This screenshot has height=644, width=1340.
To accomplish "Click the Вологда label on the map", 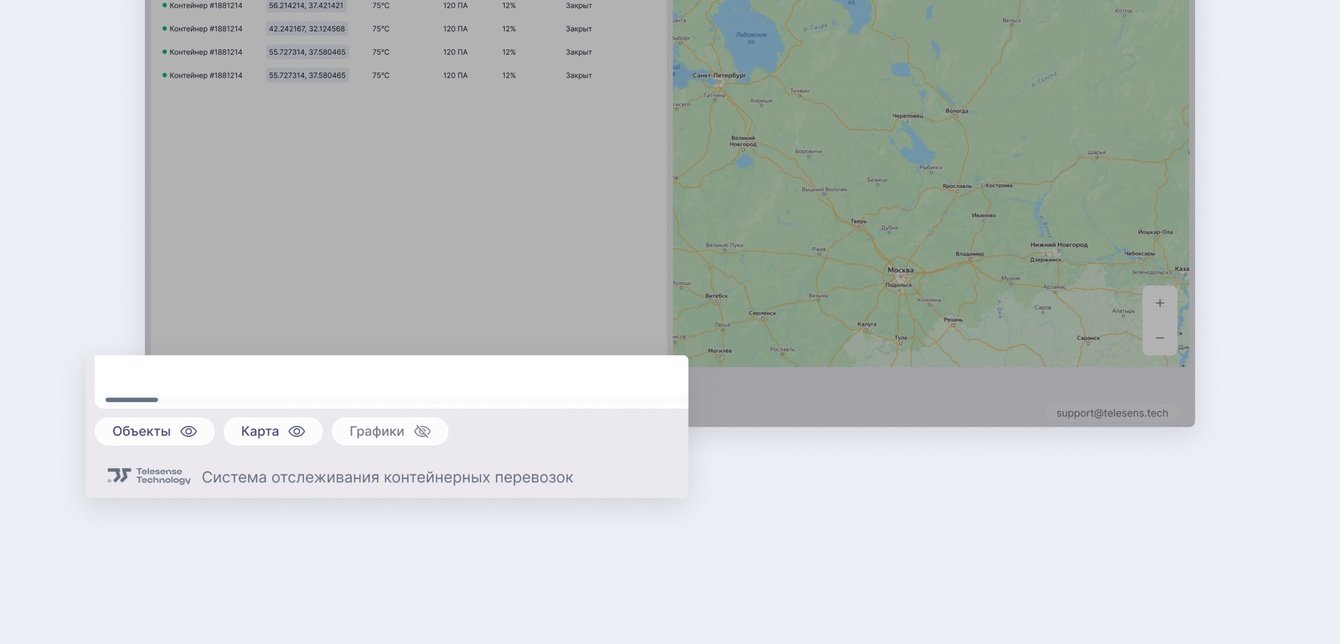I will [957, 111].
